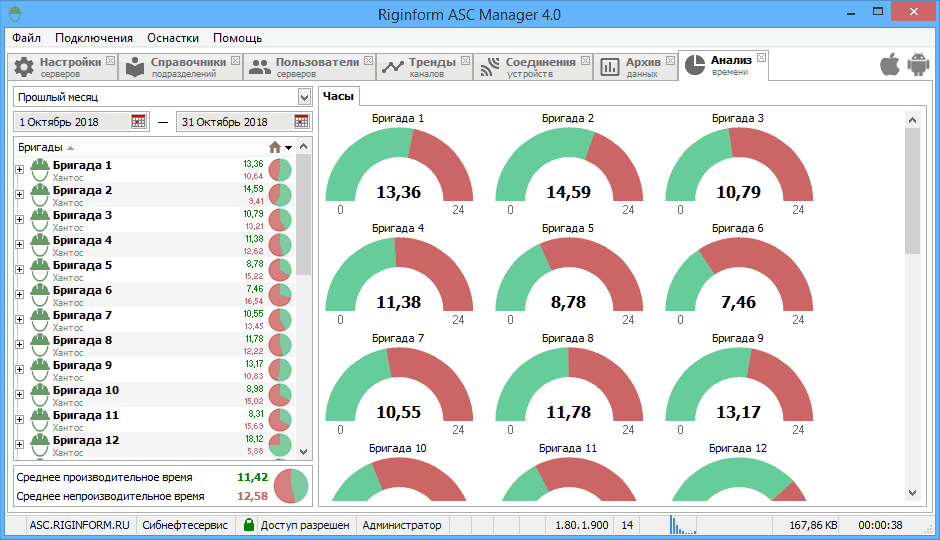Click the network activity graph in status bar

pyautogui.click(x=684, y=524)
